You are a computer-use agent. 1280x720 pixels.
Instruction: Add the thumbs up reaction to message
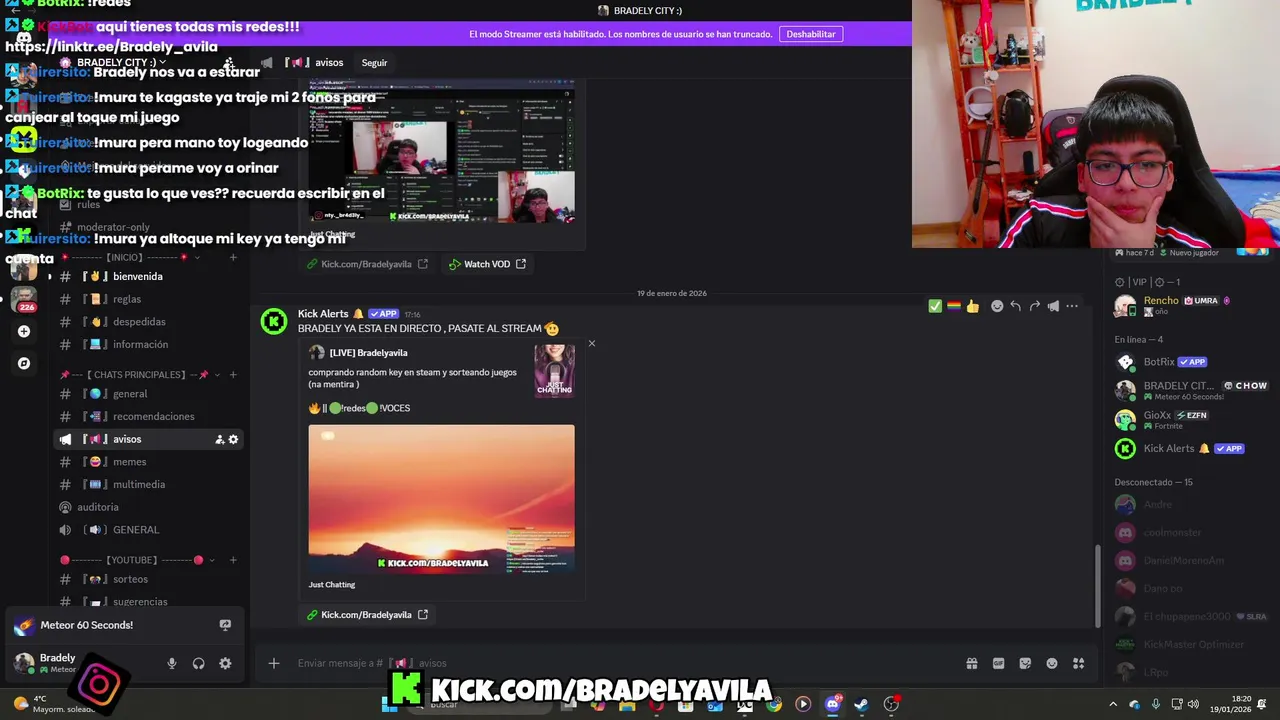click(972, 306)
